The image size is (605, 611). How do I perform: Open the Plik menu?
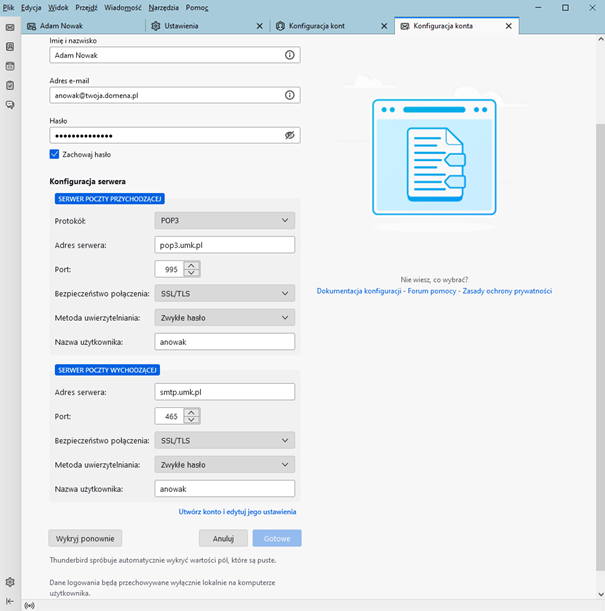tap(8, 7)
